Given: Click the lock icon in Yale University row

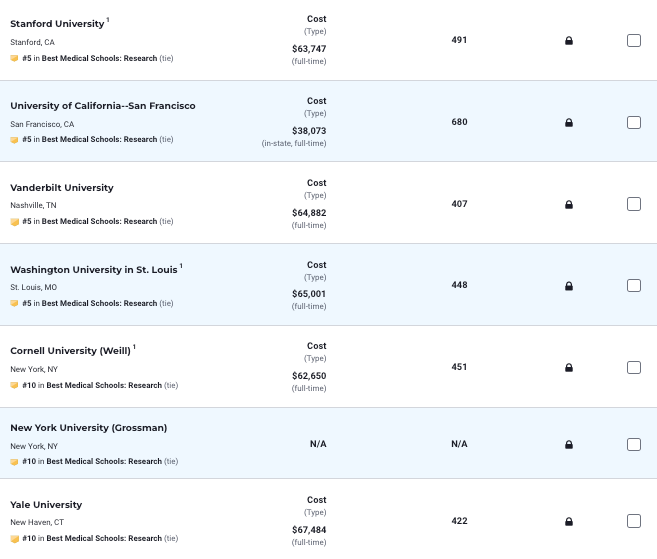Looking at the screenshot, I should (569, 522).
